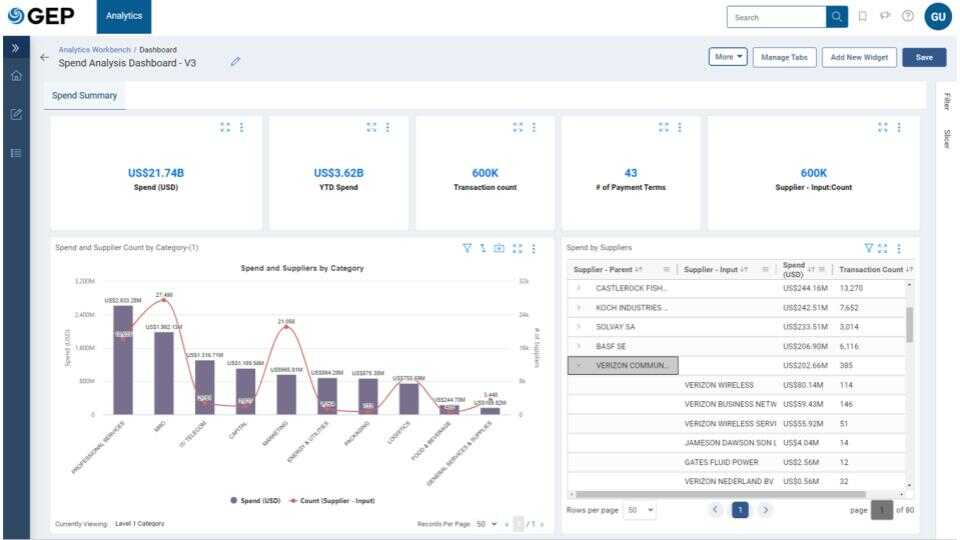Open Spend (USD) column menu
The width and height of the screenshot is (960, 540).
point(822,269)
